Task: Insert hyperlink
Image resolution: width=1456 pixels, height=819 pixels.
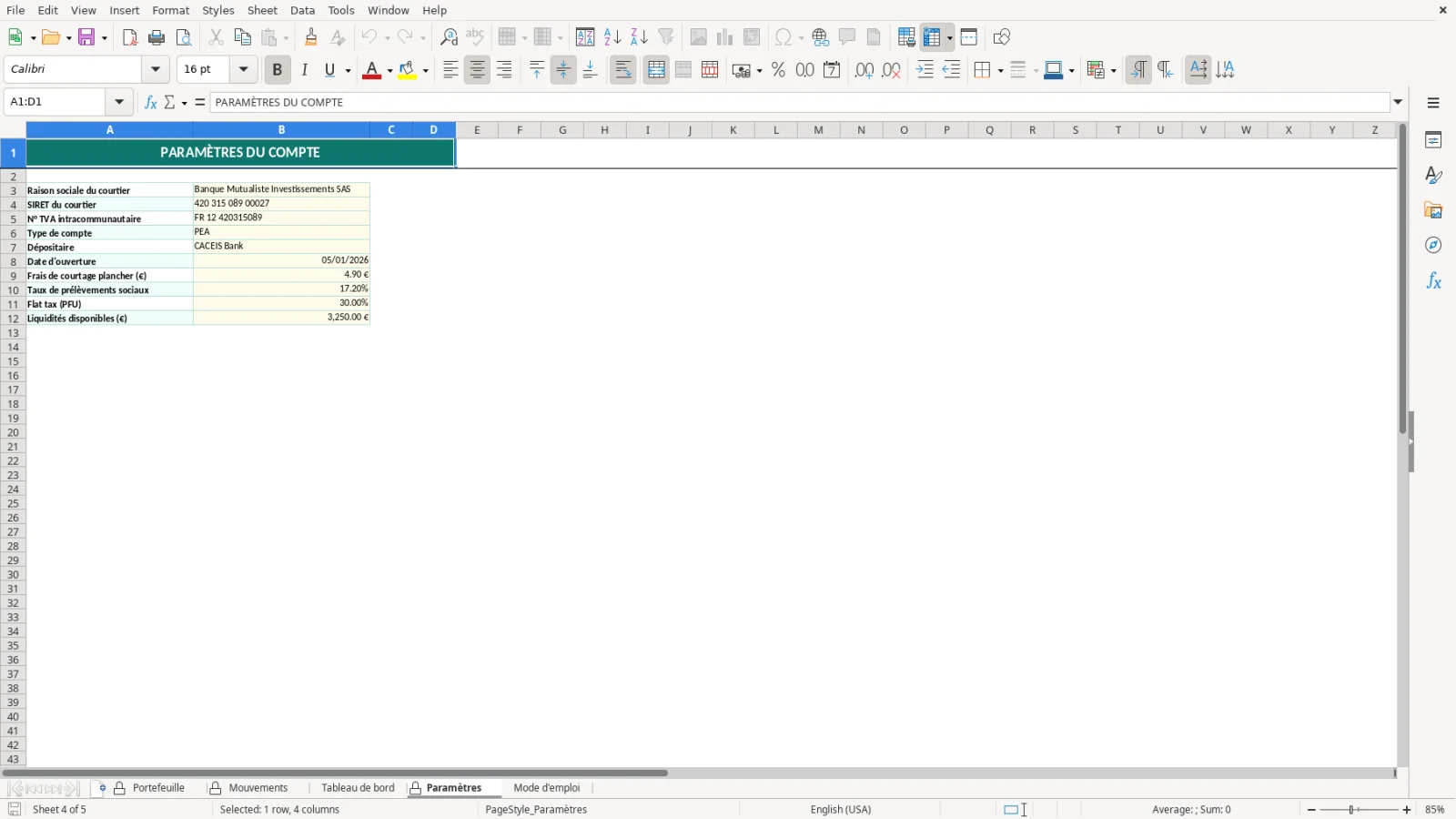Action: 821,37
